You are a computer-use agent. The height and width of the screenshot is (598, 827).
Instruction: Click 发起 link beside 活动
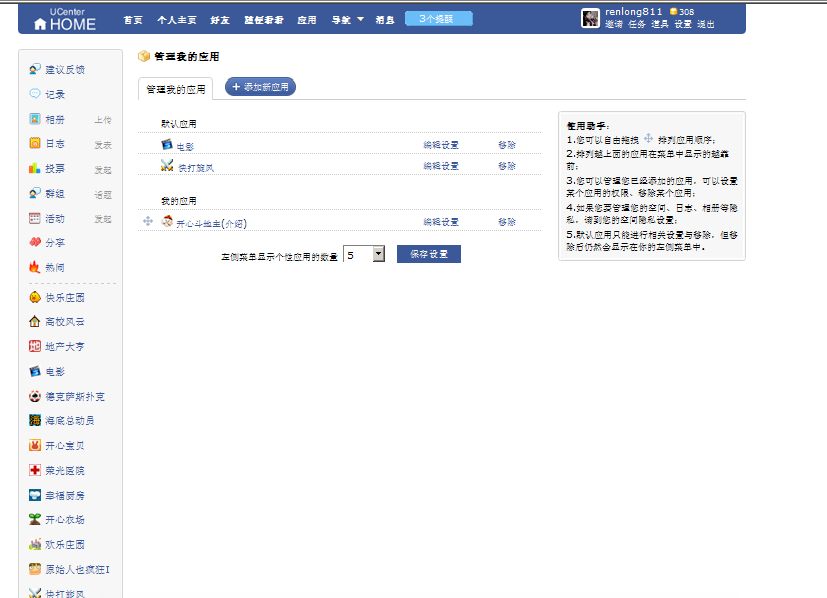(x=103, y=219)
